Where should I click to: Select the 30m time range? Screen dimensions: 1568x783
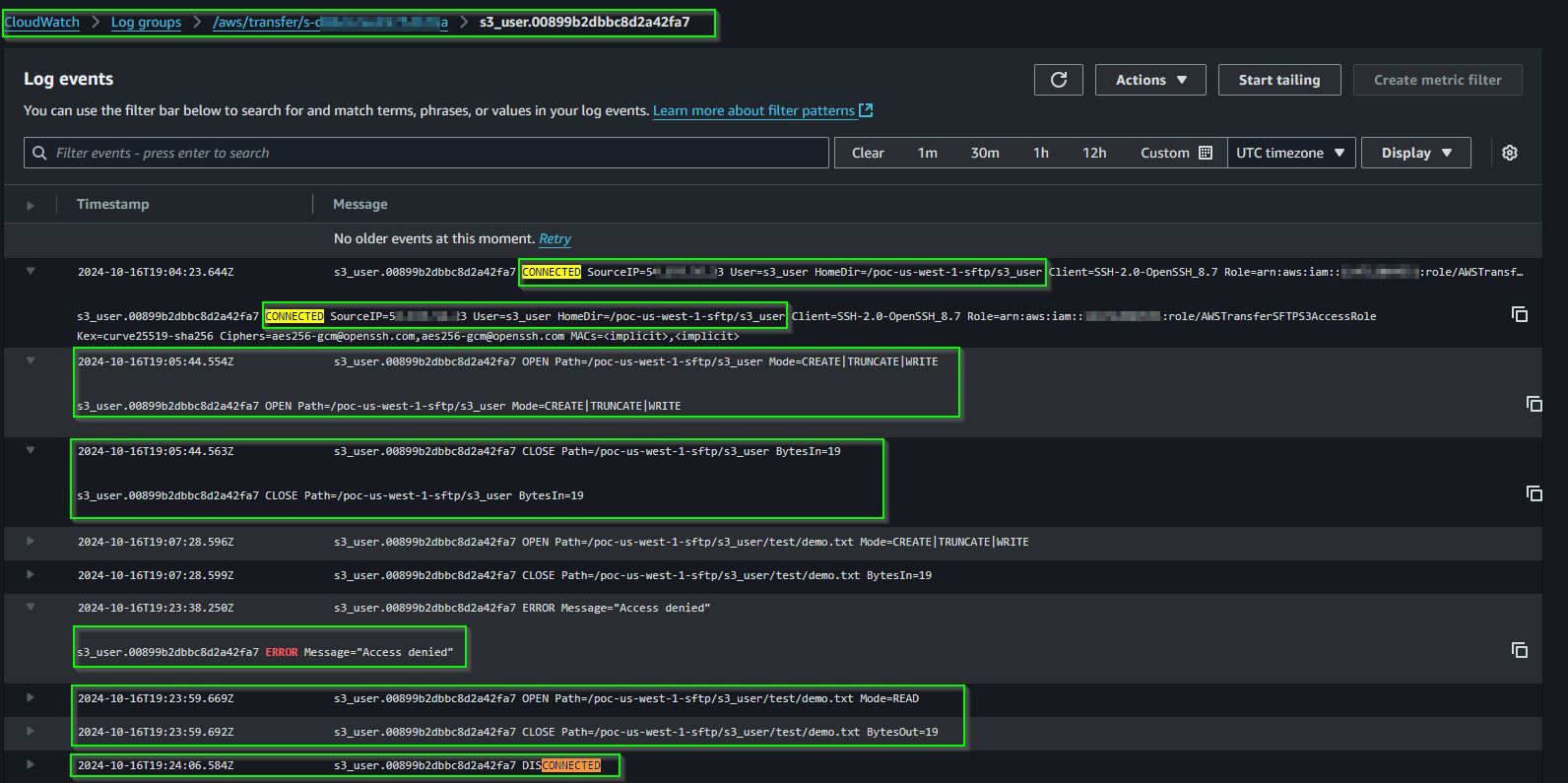click(985, 153)
